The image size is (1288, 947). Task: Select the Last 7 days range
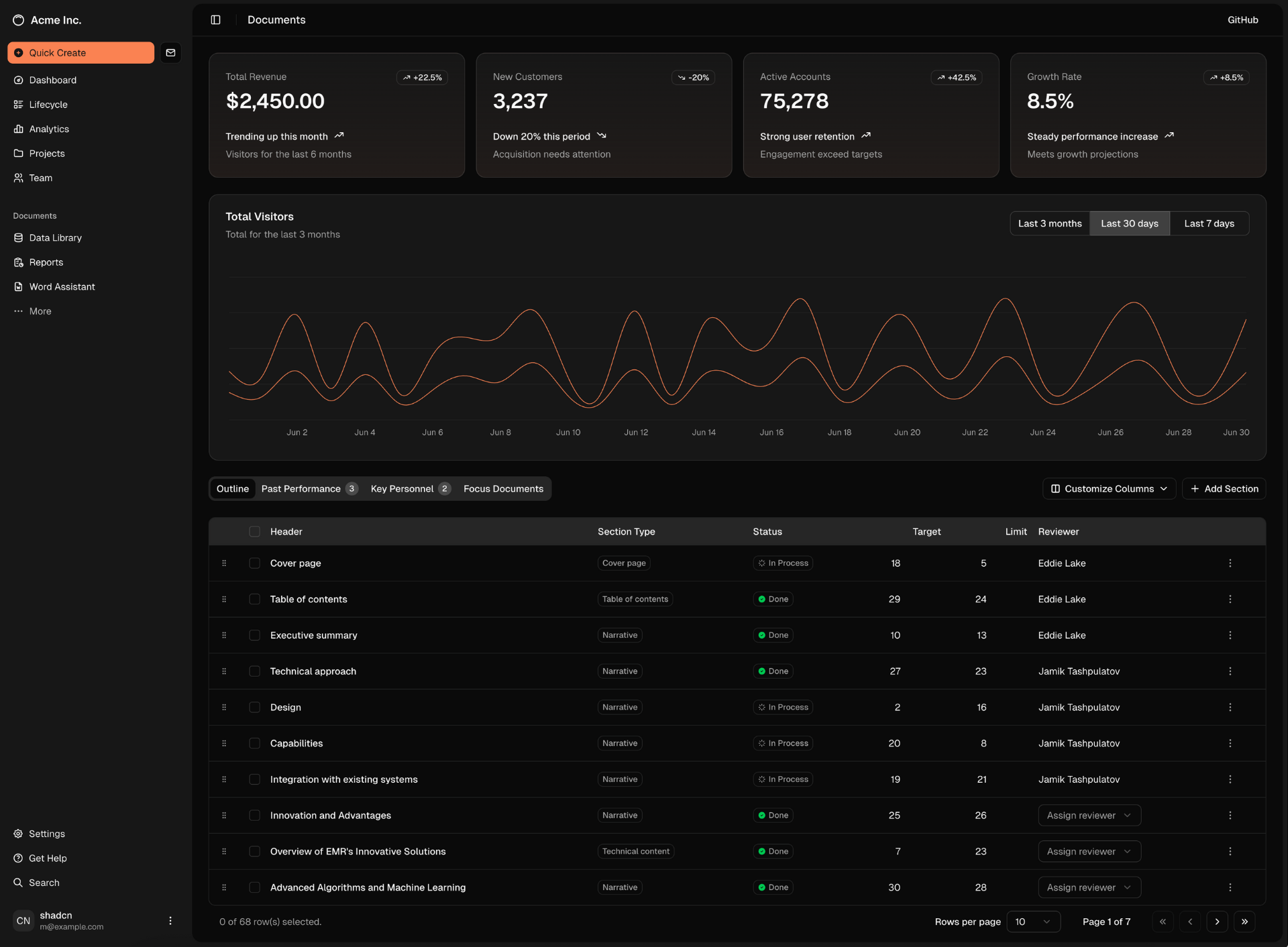point(1209,224)
